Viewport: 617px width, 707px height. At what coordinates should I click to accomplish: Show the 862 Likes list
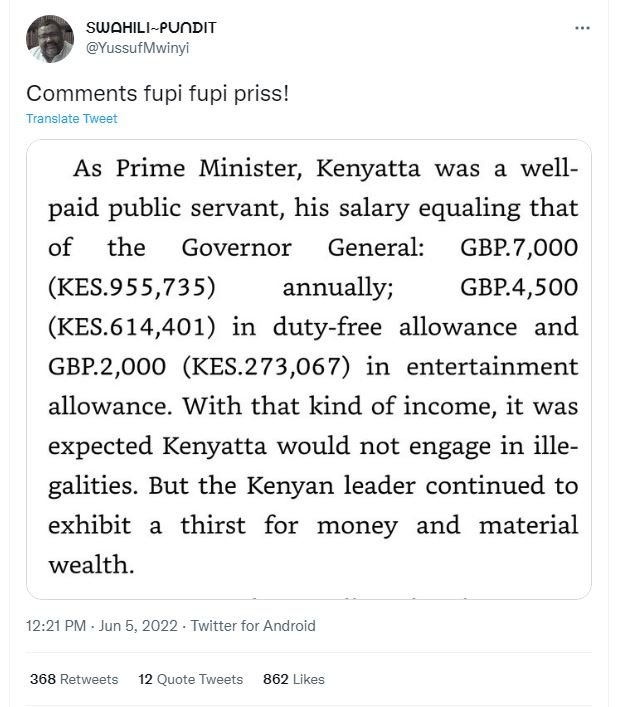[x=294, y=679]
